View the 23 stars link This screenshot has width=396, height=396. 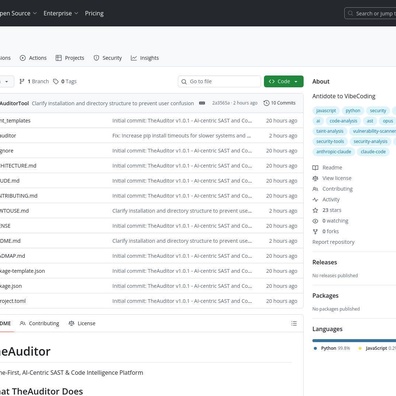point(327,210)
